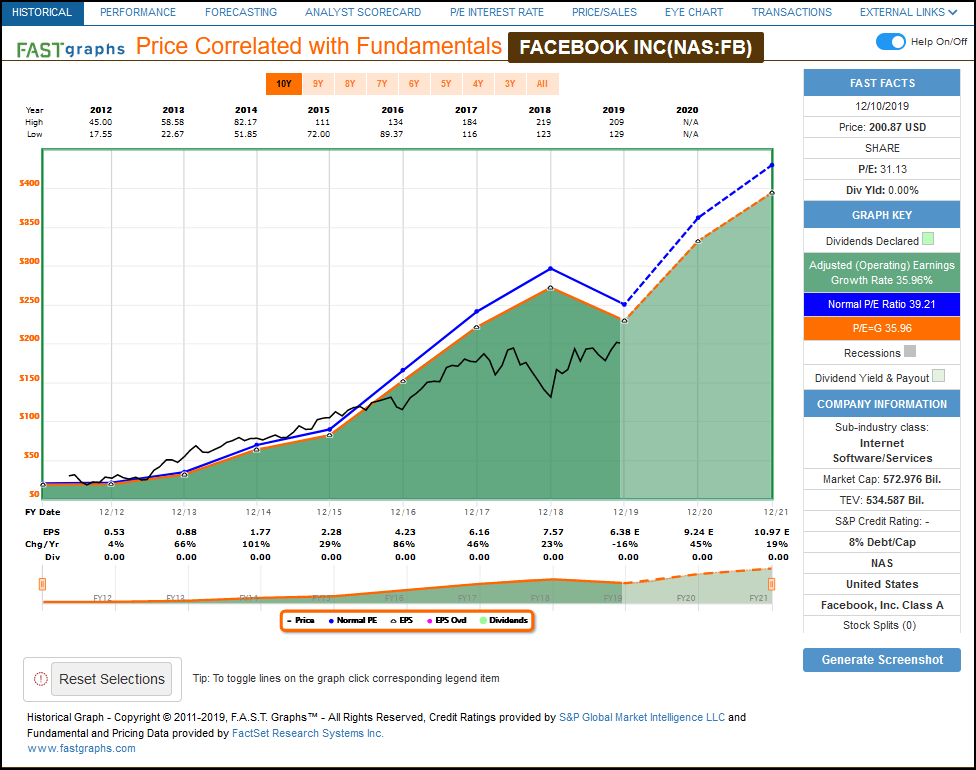Toggle Dividends in the chart legend

(x=503, y=620)
